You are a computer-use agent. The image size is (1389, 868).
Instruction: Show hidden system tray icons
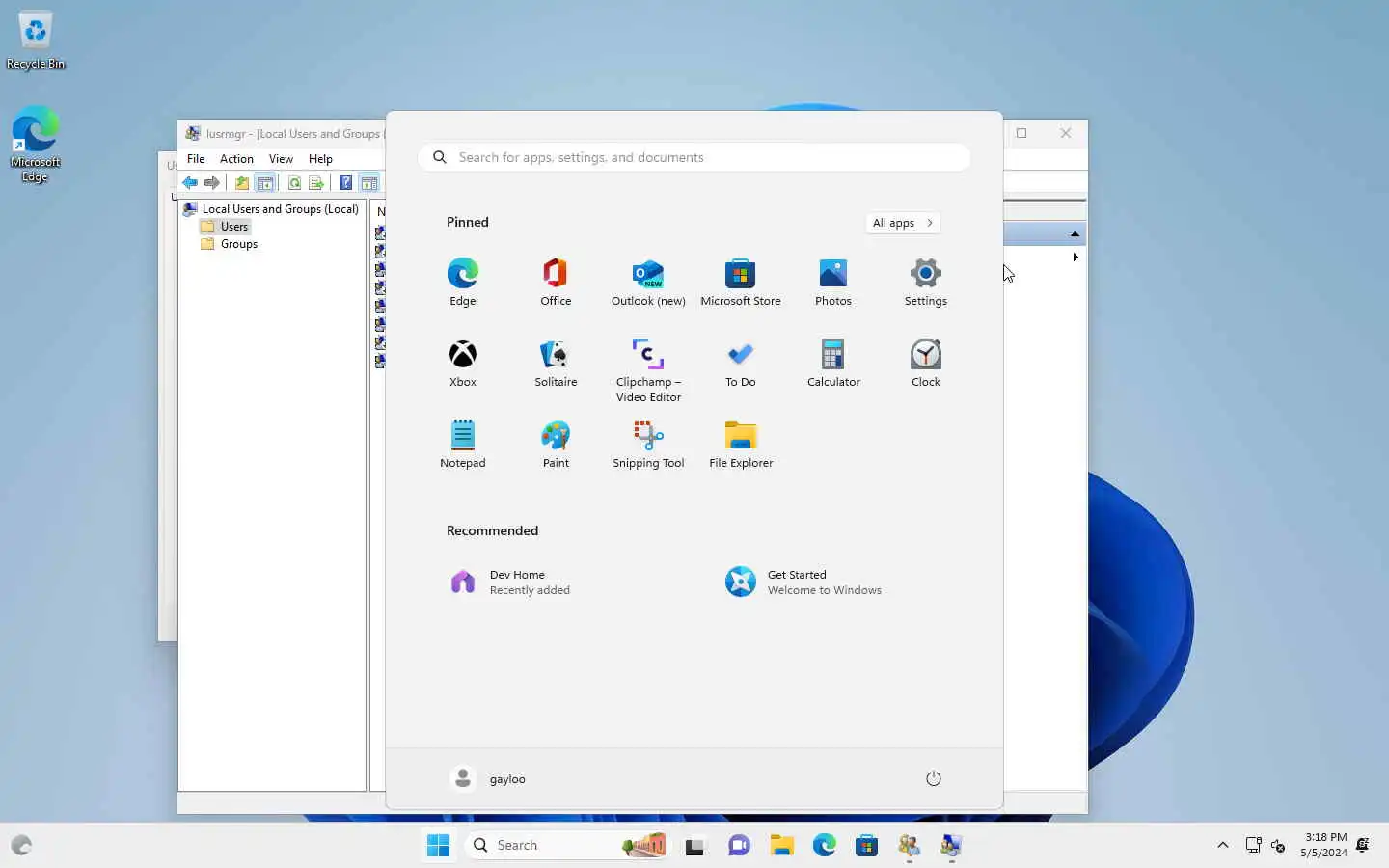(1222, 845)
